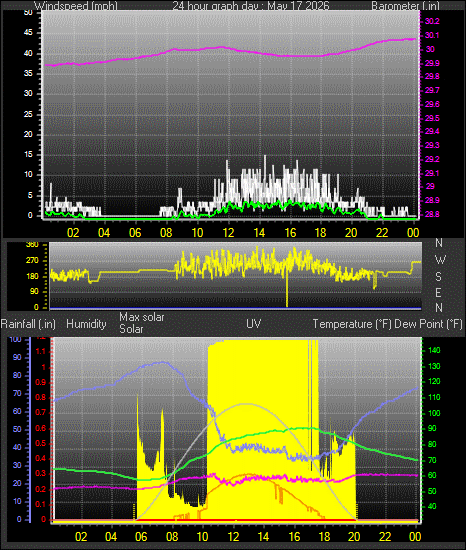Viewport: 466px width, 550px height.
Task: Click the Max solar legend label
Action: coord(142,317)
